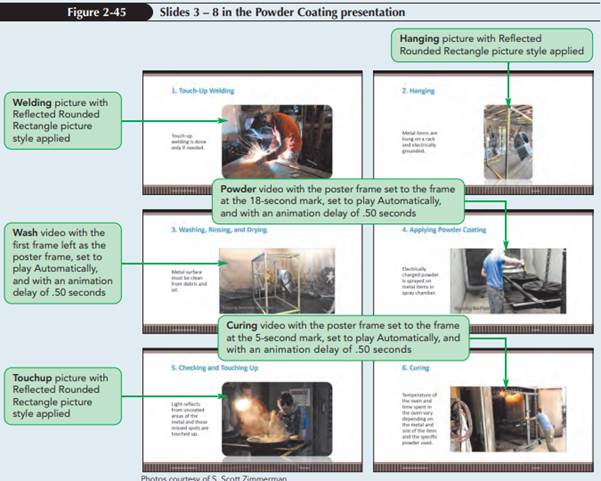Image resolution: width=601 pixels, height=481 pixels.
Task: Click the 'Figure 2-45' heading label
Action: click(97, 12)
